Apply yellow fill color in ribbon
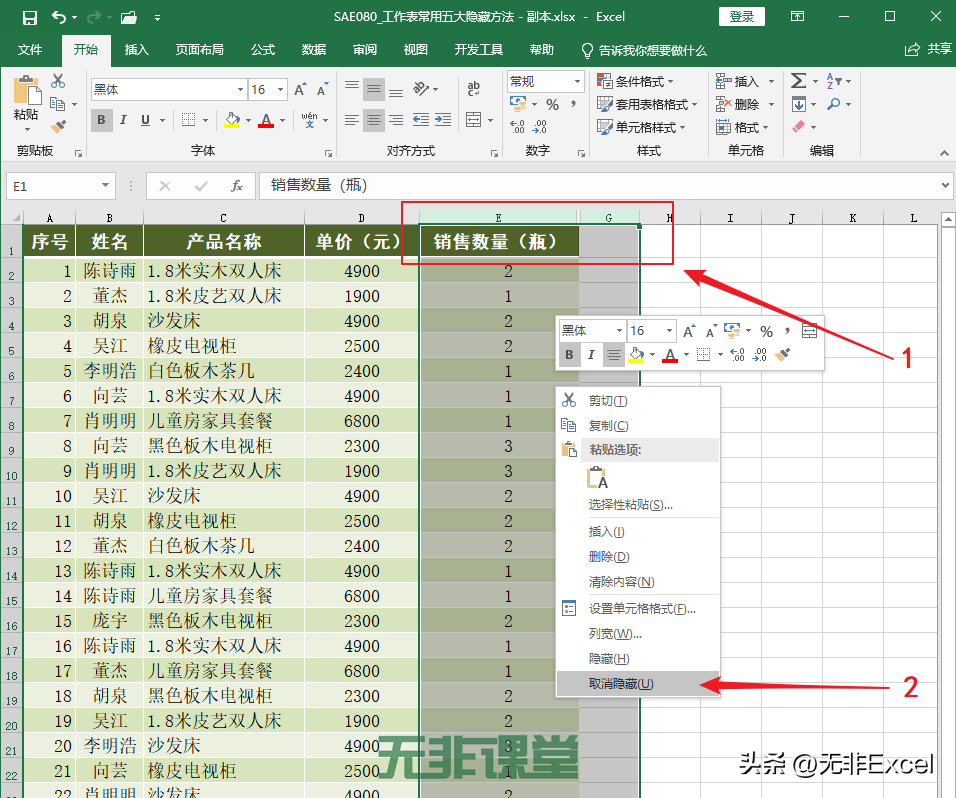This screenshot has width=956, height=798. (232, 119)
